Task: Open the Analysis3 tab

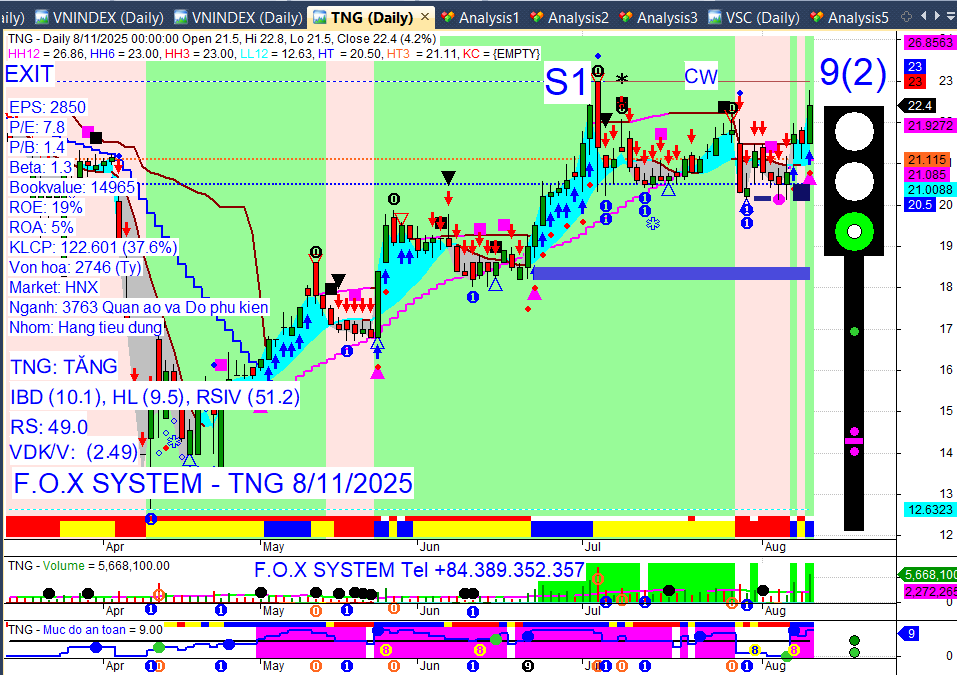Action: [x=659, y=18]
